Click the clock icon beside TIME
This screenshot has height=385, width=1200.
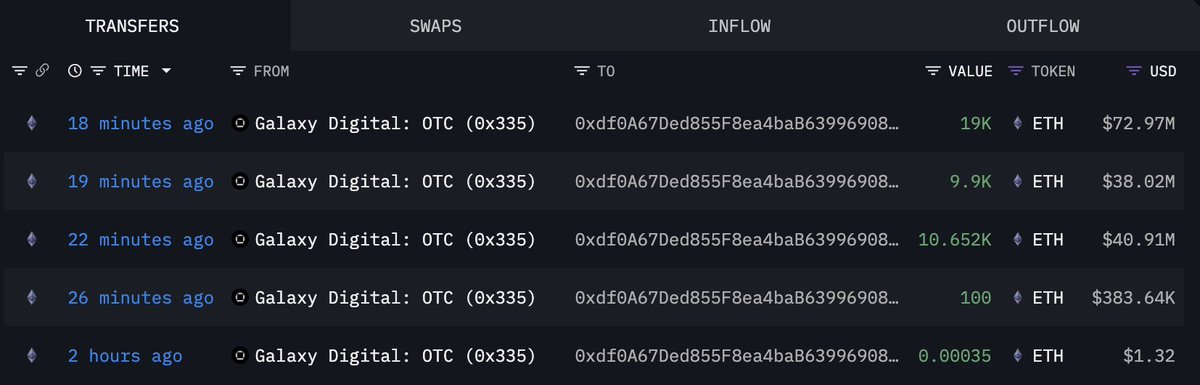(75, 71)
